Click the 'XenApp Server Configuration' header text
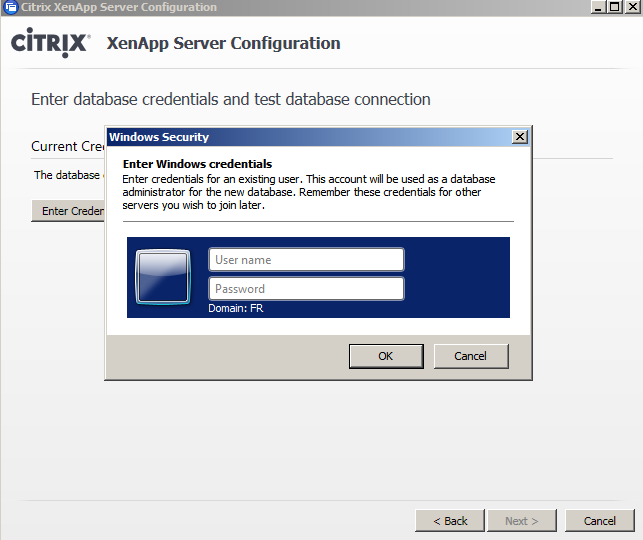The image size is (643, 540). click(223, 43)
